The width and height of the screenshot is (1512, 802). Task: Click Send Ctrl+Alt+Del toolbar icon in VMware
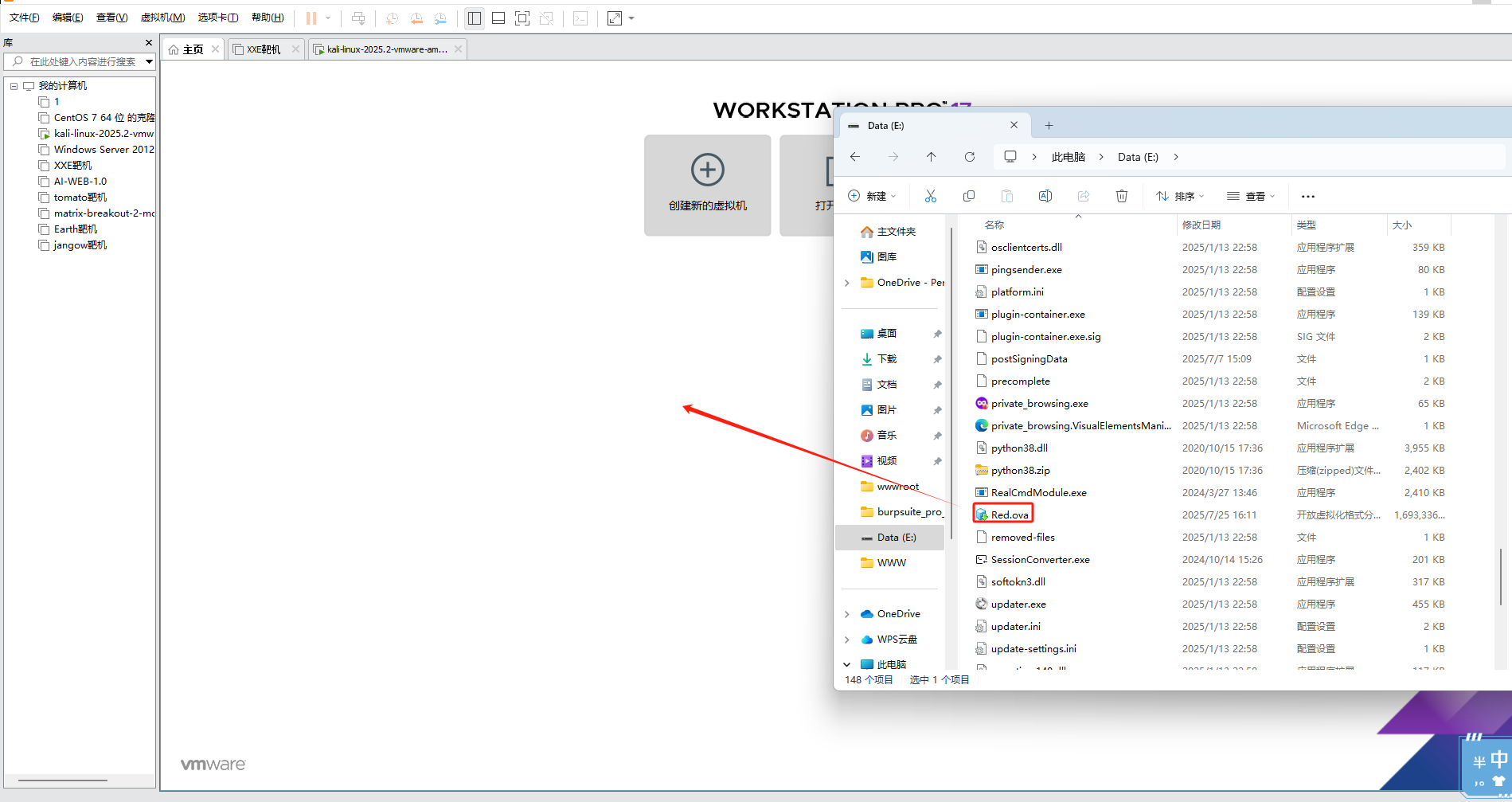click(358, 18)
